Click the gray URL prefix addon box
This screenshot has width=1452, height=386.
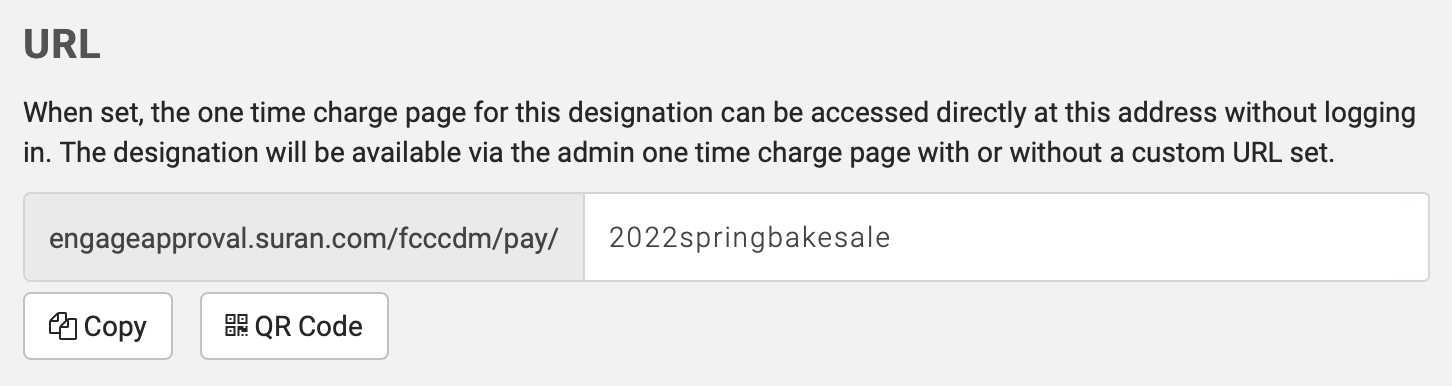coord(304,238)
